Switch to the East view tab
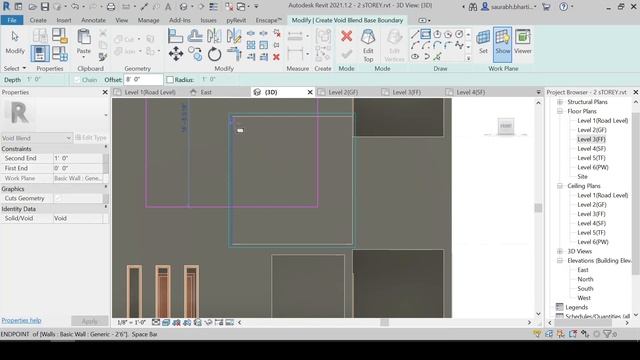640x360 pixels. coord(206,92)
